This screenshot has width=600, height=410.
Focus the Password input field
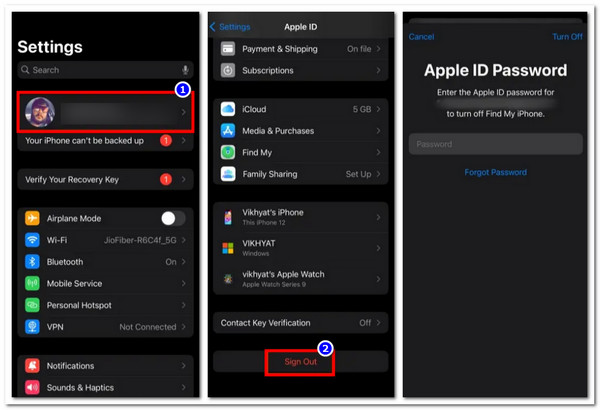point(496,144)
